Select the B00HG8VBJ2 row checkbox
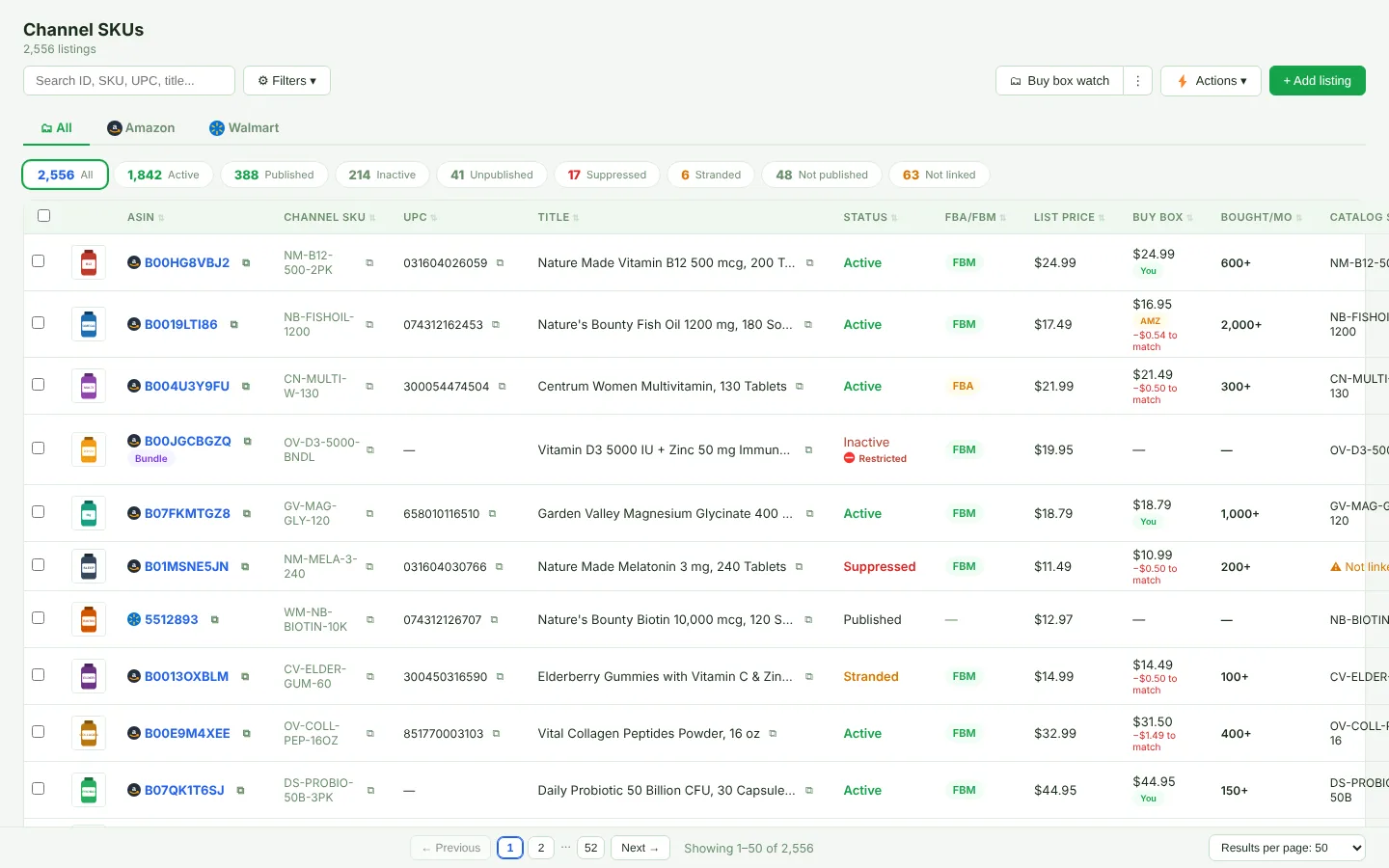 tap(39, 261)
